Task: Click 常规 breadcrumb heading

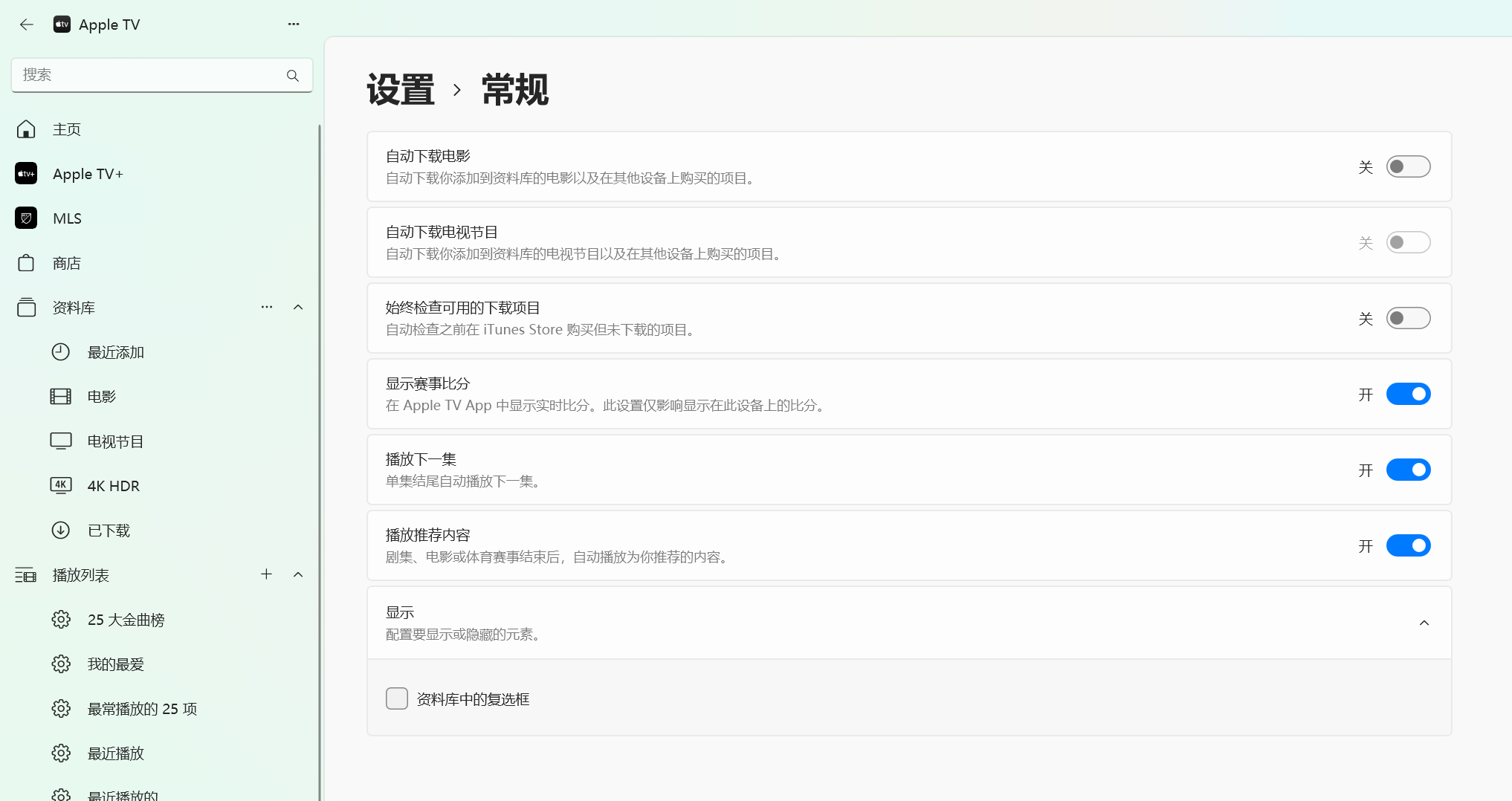Action: click(515, 90)
